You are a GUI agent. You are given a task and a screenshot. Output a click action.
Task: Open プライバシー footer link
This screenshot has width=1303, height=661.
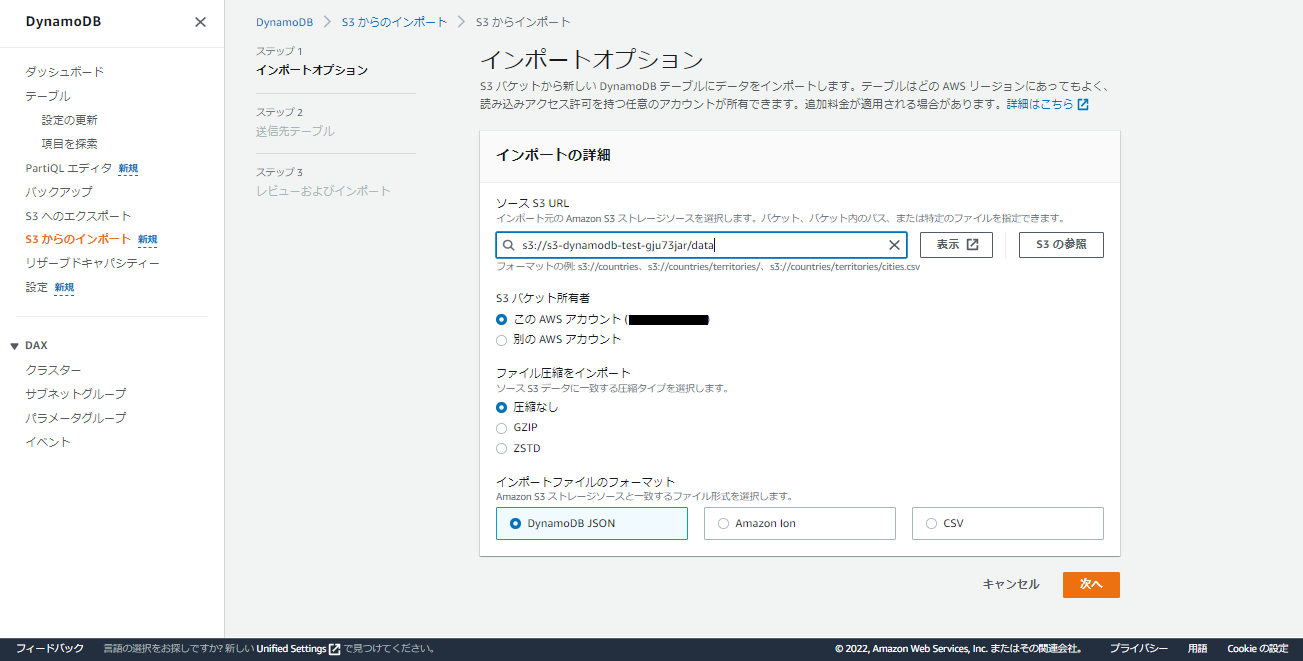[1138, 649]
